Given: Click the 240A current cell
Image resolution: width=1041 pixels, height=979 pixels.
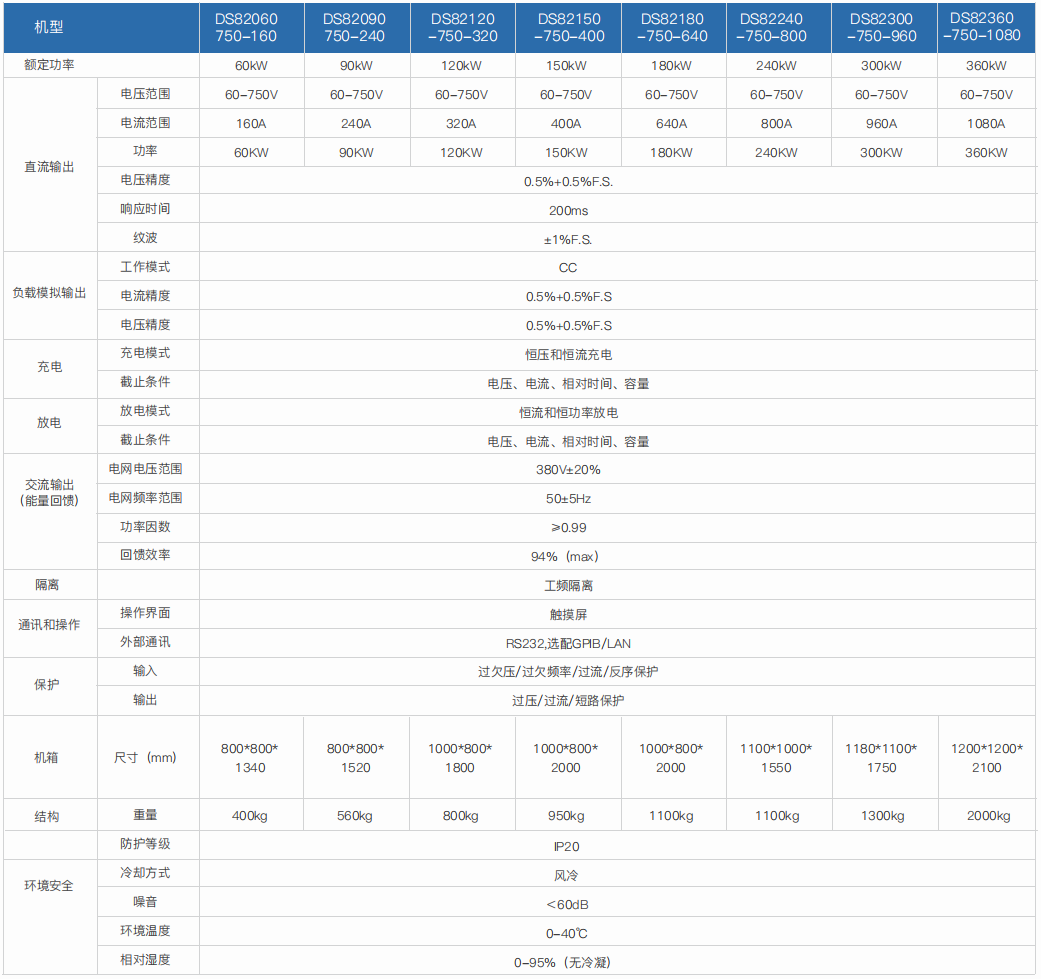Looking at the screenshot, I should pos(356,123).
